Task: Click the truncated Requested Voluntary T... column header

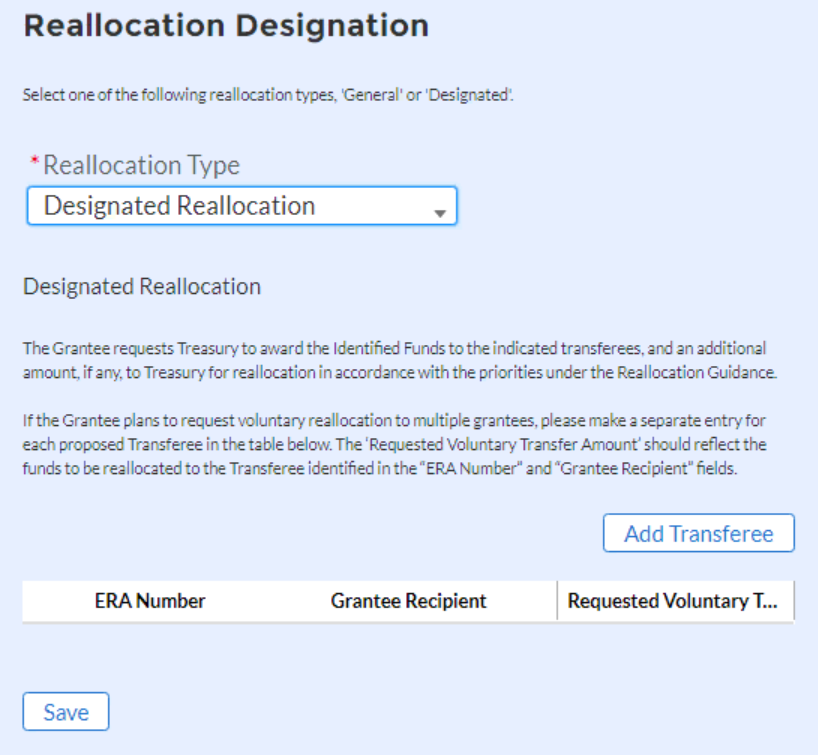Action: click(672, 601)
